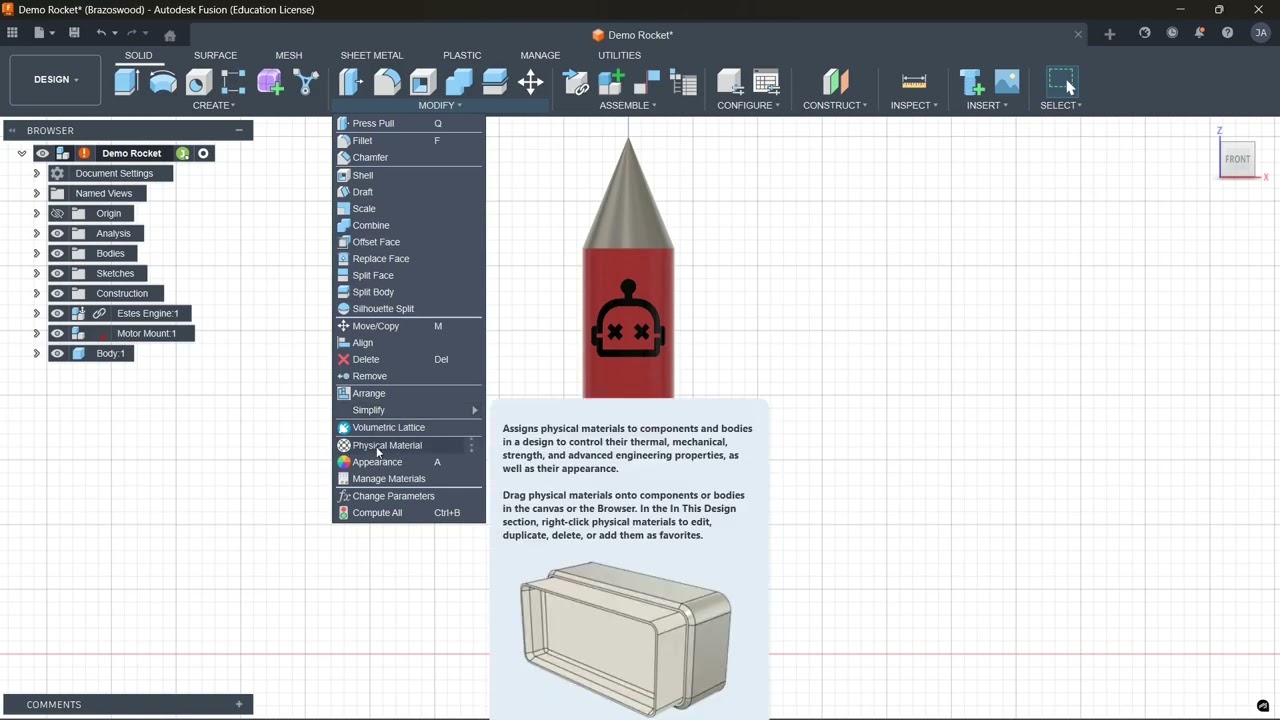Open Manage Materials from the menu
Screen dimensions: 1280x720
click(x=408, y=479)
